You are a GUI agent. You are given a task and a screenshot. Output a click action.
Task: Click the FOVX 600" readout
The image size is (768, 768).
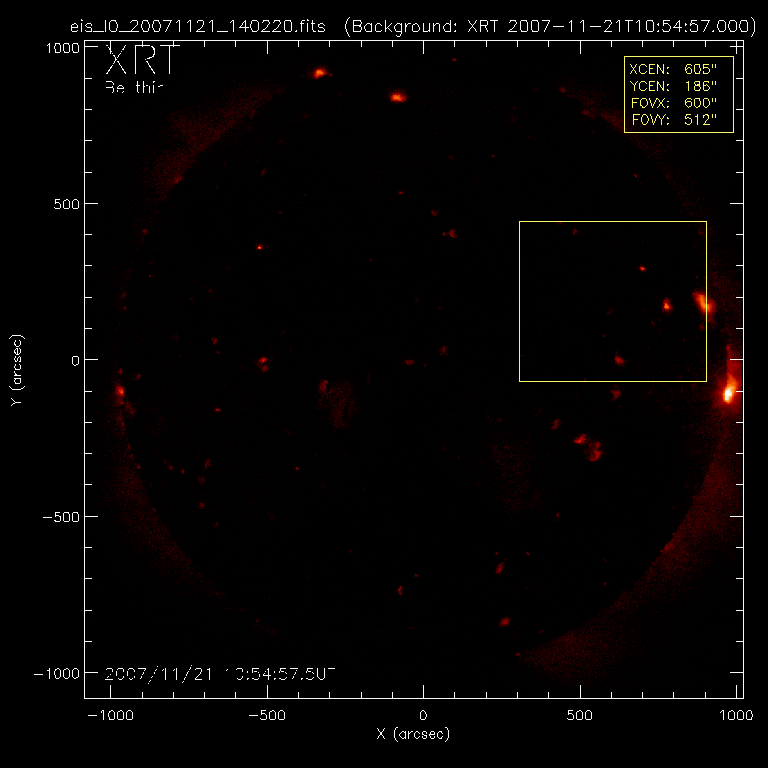pyautogui.click(x=678, y=104)
